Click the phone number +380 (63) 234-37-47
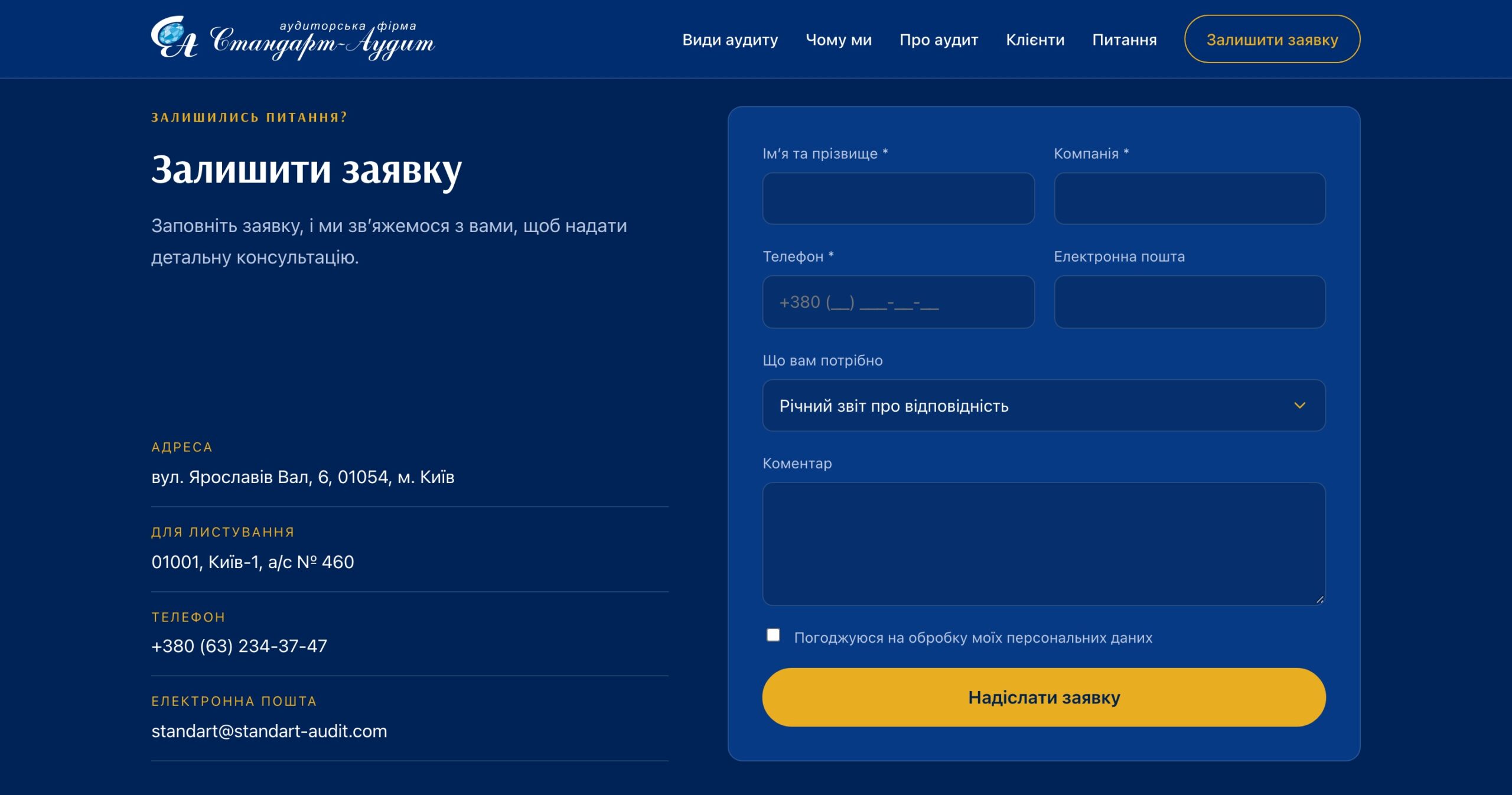1512x795 pixels. coord(239,646)
